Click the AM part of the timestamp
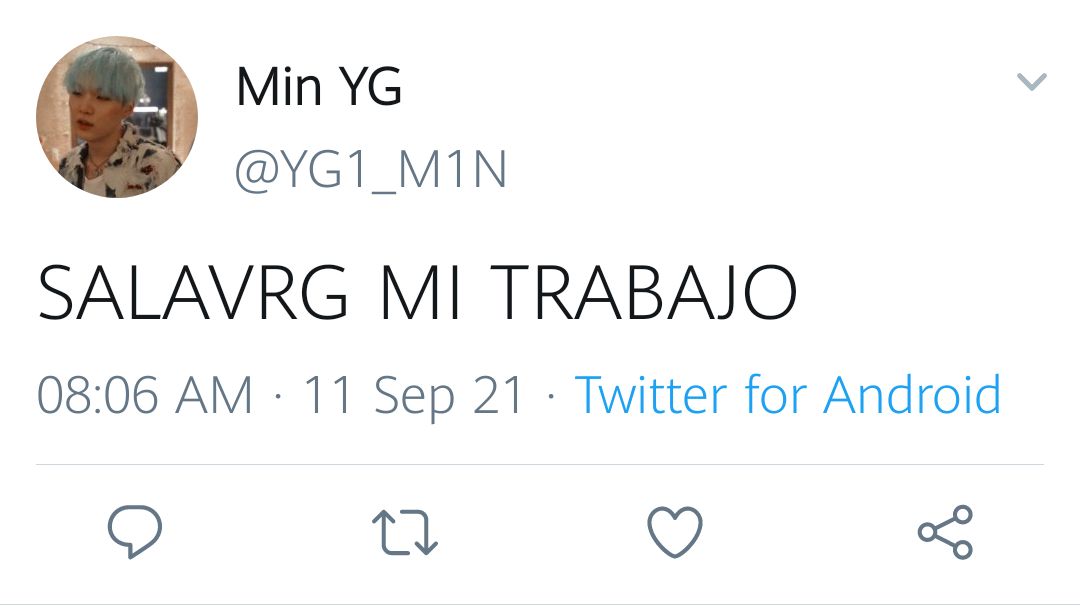Viewport: 1080px width, 611px height. tap(214, 395)
